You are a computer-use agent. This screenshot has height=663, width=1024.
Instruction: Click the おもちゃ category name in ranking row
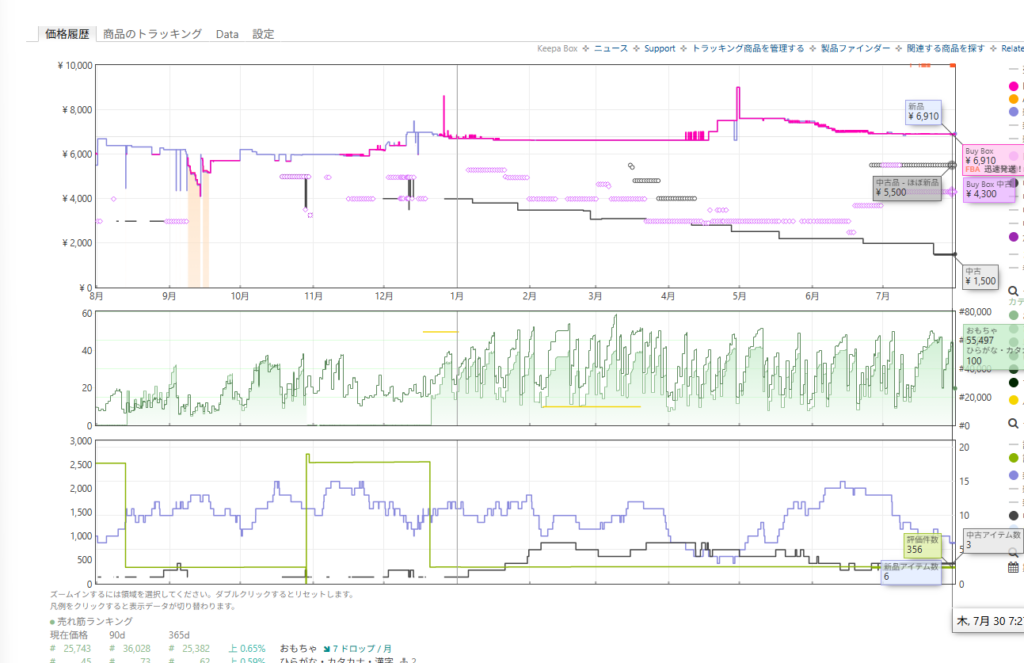coord(298,649)
